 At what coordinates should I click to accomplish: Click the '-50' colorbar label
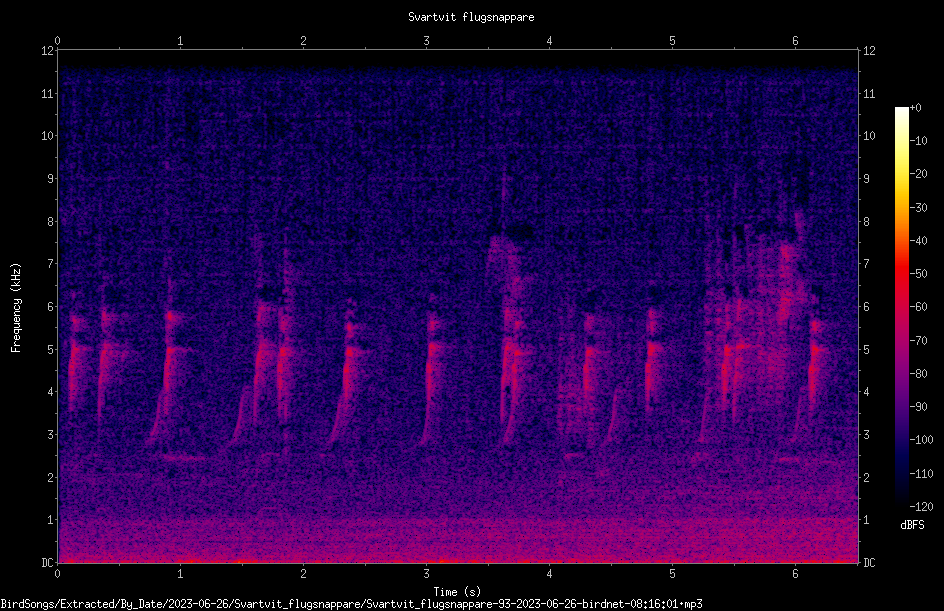pyautogui.click(x=918, y=274)
